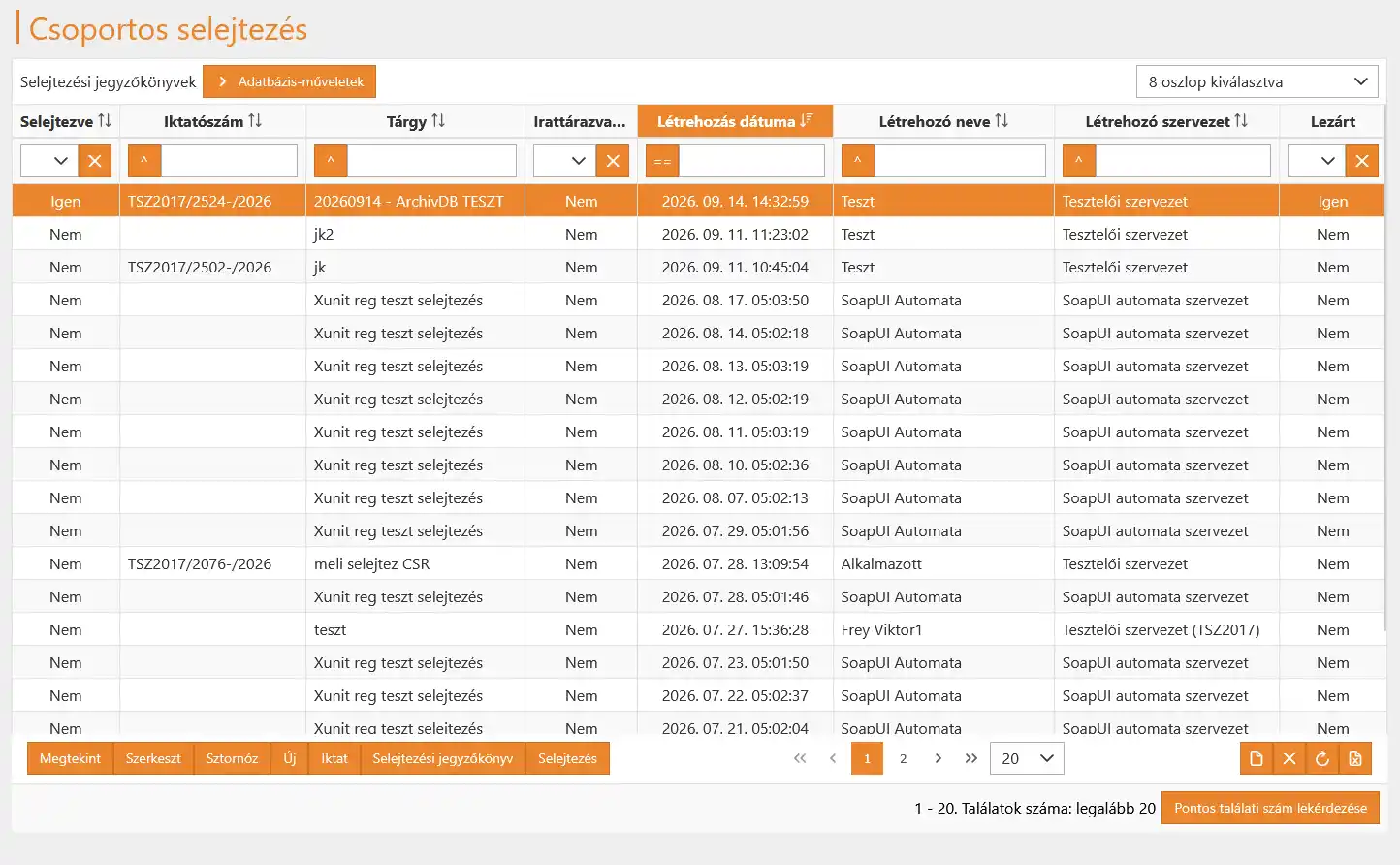Click the filter operator icon for Létrehozó szervezet
The image size is (1400, 865).
click(x=1079, y=161)
